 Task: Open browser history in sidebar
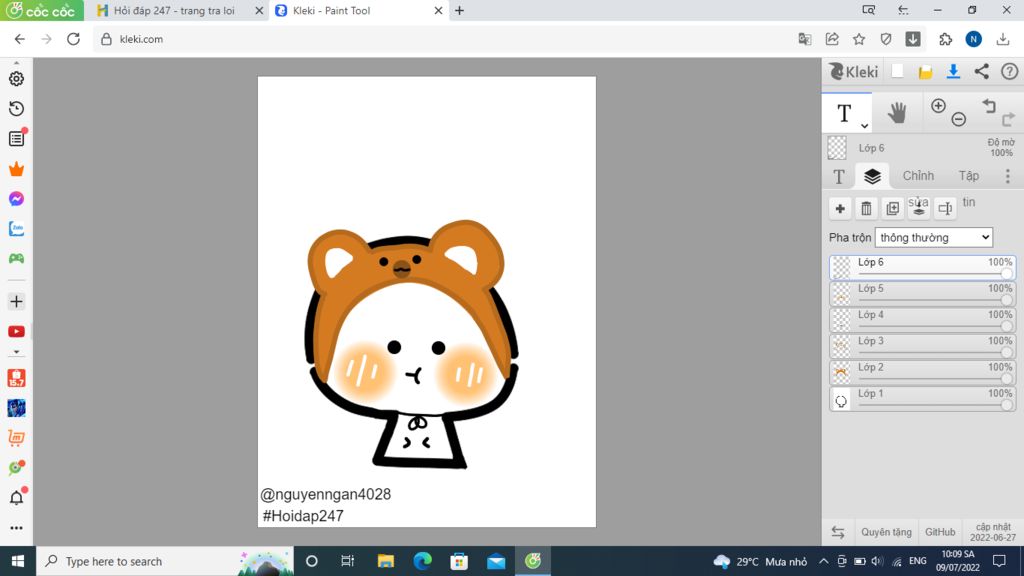[x=16, y=108]
